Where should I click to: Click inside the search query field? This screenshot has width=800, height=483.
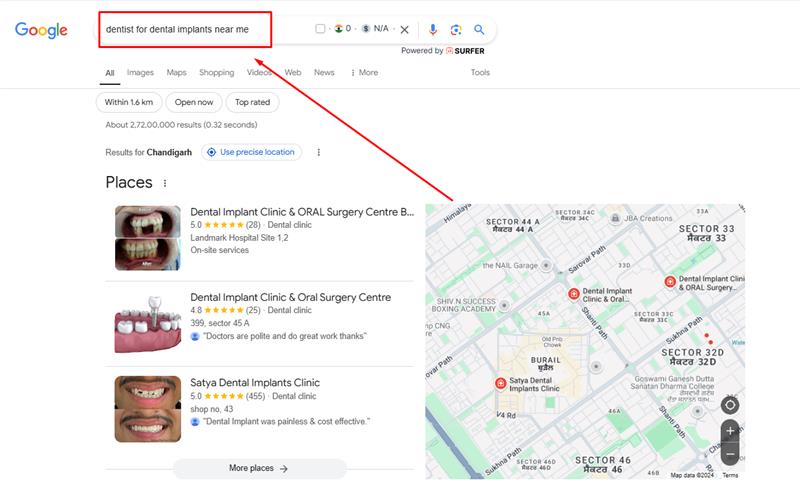tap(185, 30)
